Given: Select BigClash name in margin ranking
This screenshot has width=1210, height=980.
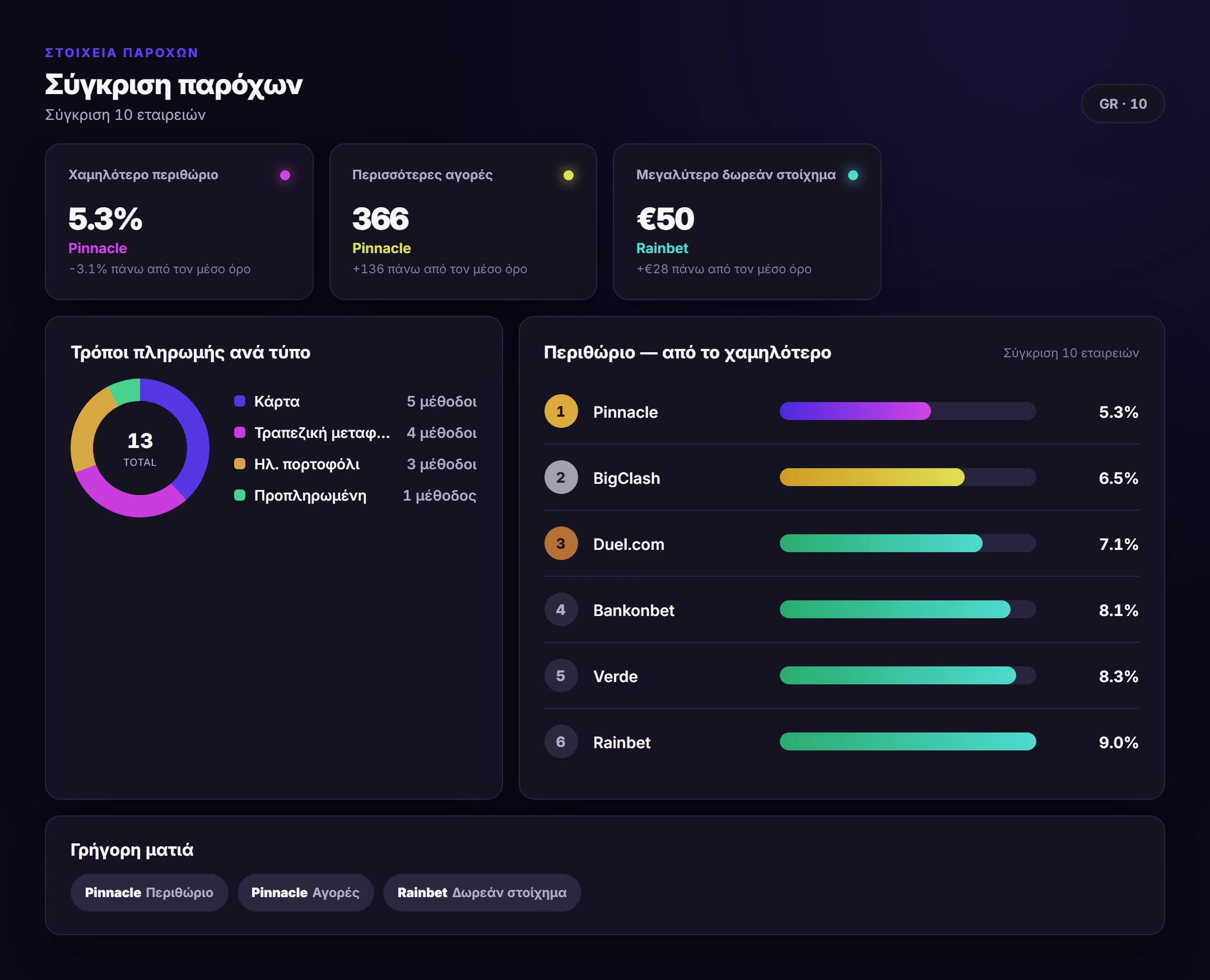Looking at the screenshot, I should click(627, 478).
